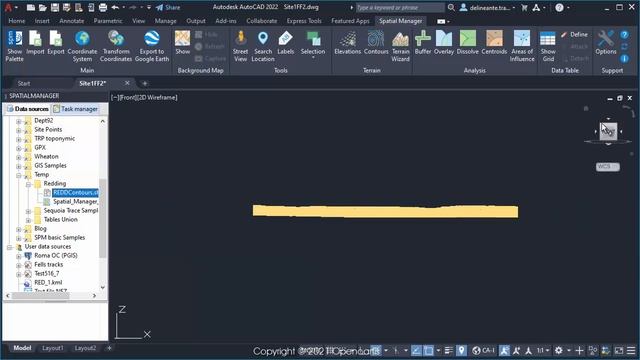Switch to the Task manager tab
640x360 pixels.
click(x=76, y=109)
